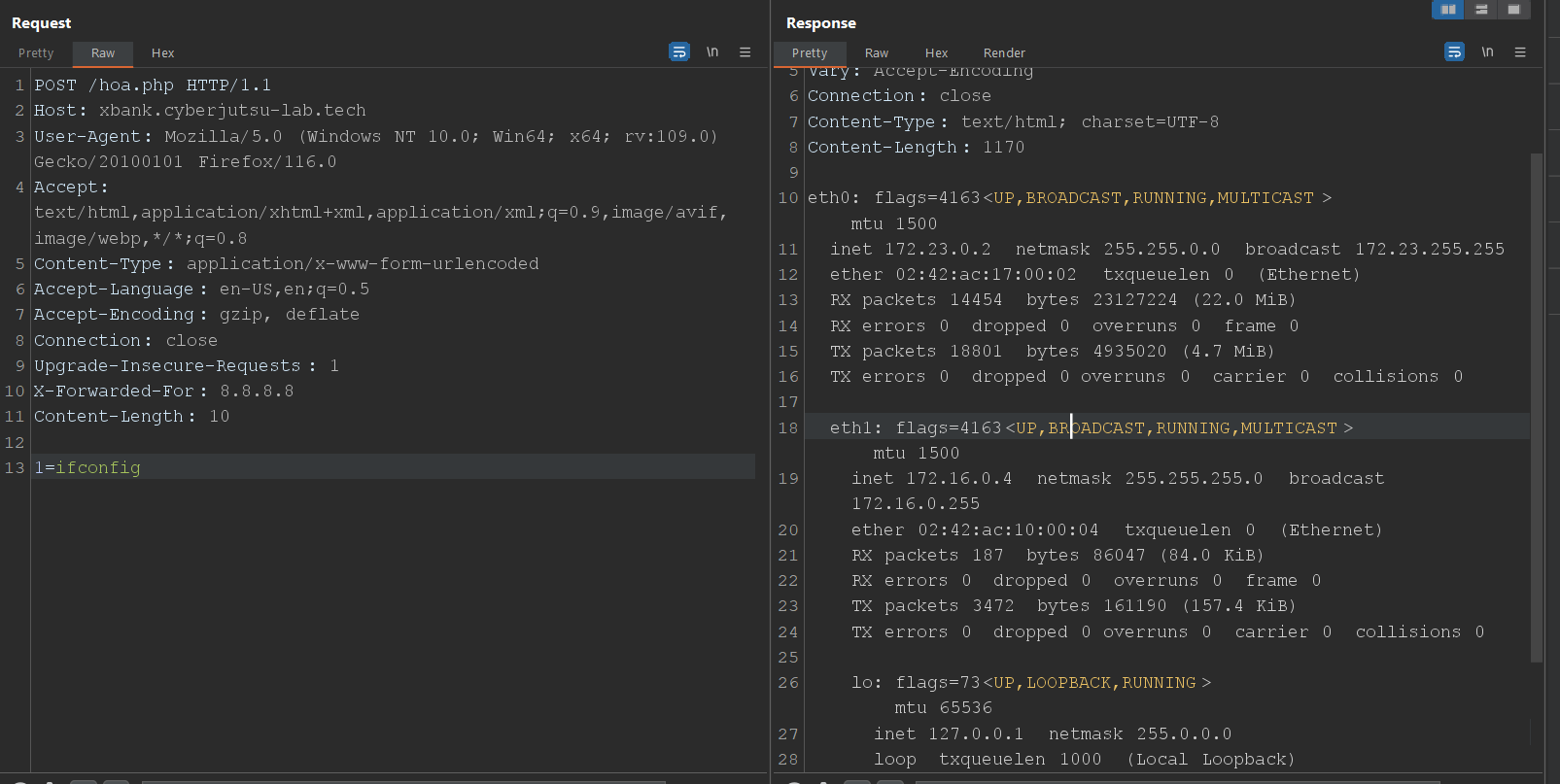
Task: Click RX packets 14454 line
Action: [x=1062, y=299]
